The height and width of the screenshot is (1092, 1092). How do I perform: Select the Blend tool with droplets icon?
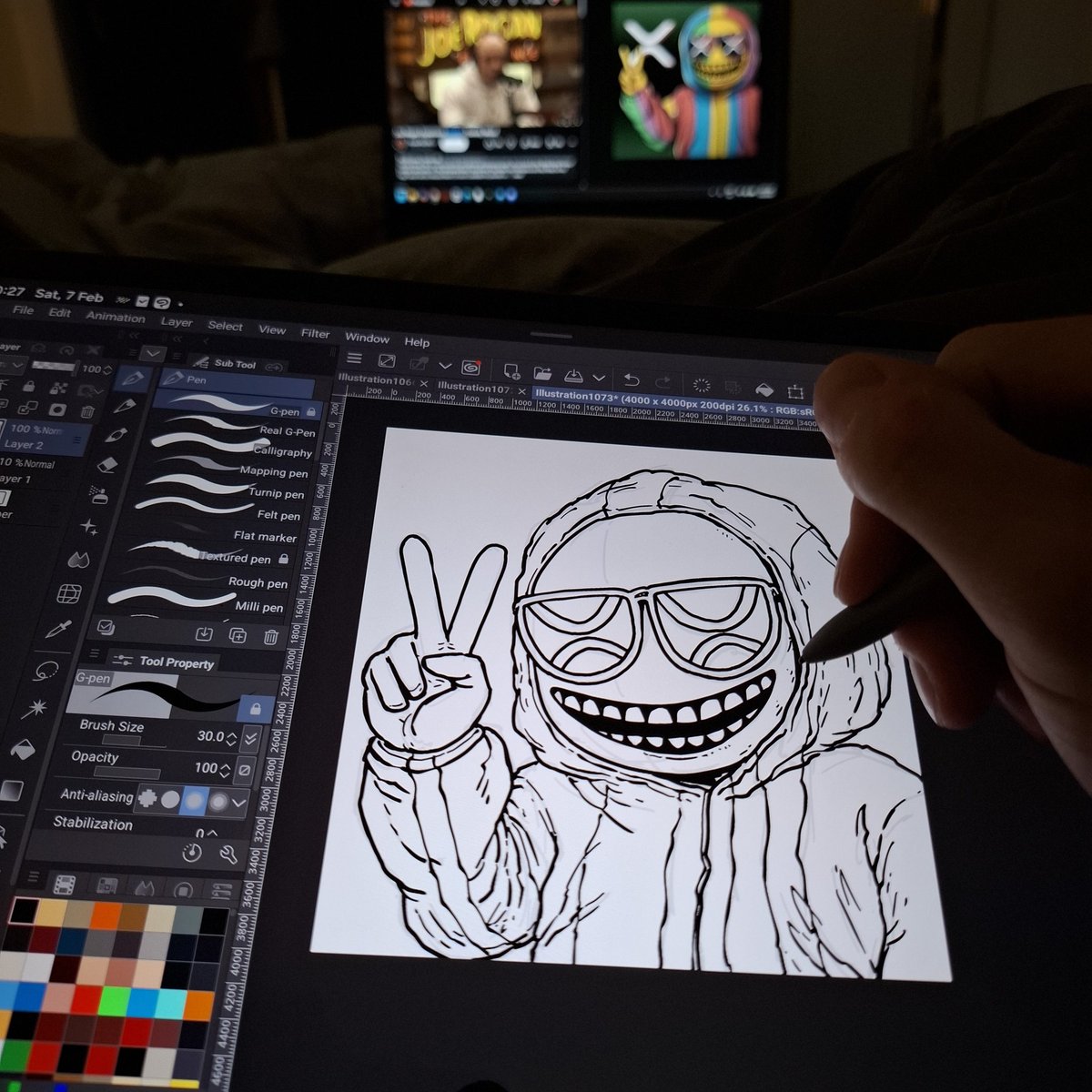(x=79, y=558)
